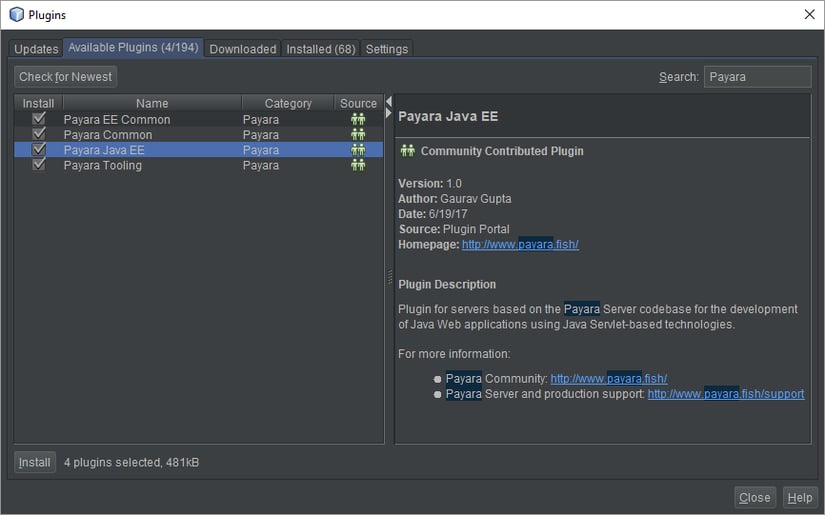Uncheck install box for Payara EE Common
This screenshot has width=825, height=515.
coord(38,118)
